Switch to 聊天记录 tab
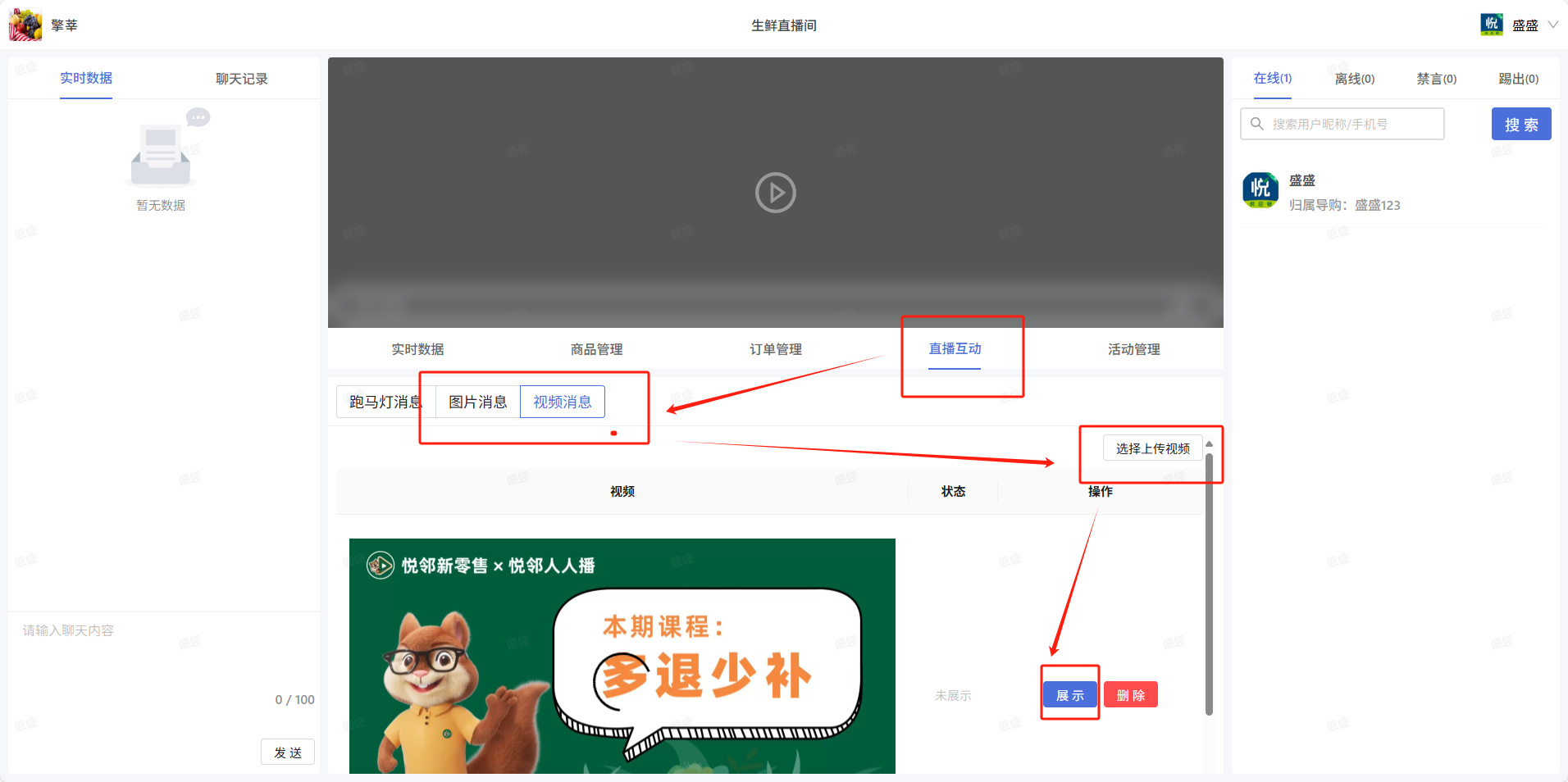 coord(241,79)
